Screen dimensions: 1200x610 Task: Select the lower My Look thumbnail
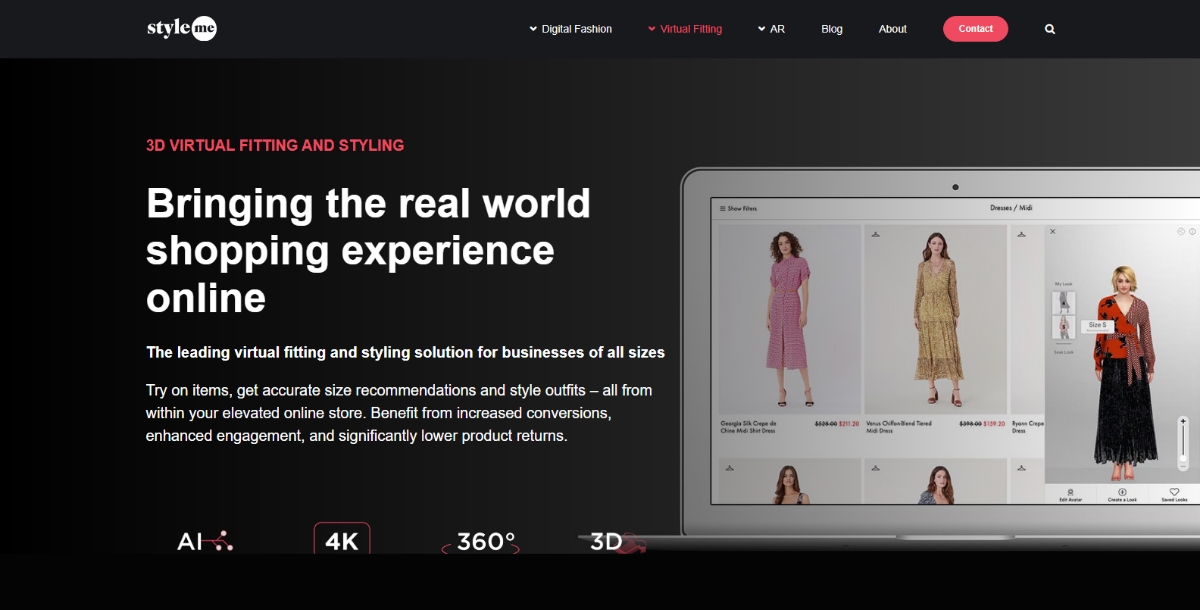pyautogui.click(x=1064, y=329)
